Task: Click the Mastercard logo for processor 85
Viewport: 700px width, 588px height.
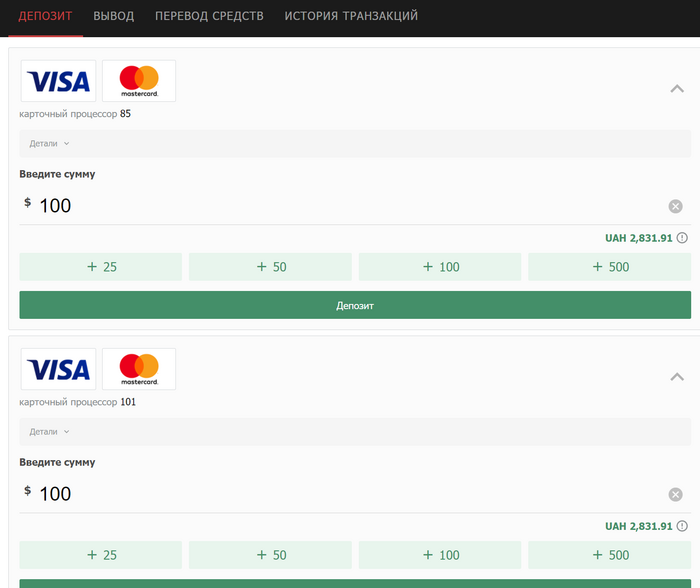Action: pyautogui.click(x=139, y=81)
